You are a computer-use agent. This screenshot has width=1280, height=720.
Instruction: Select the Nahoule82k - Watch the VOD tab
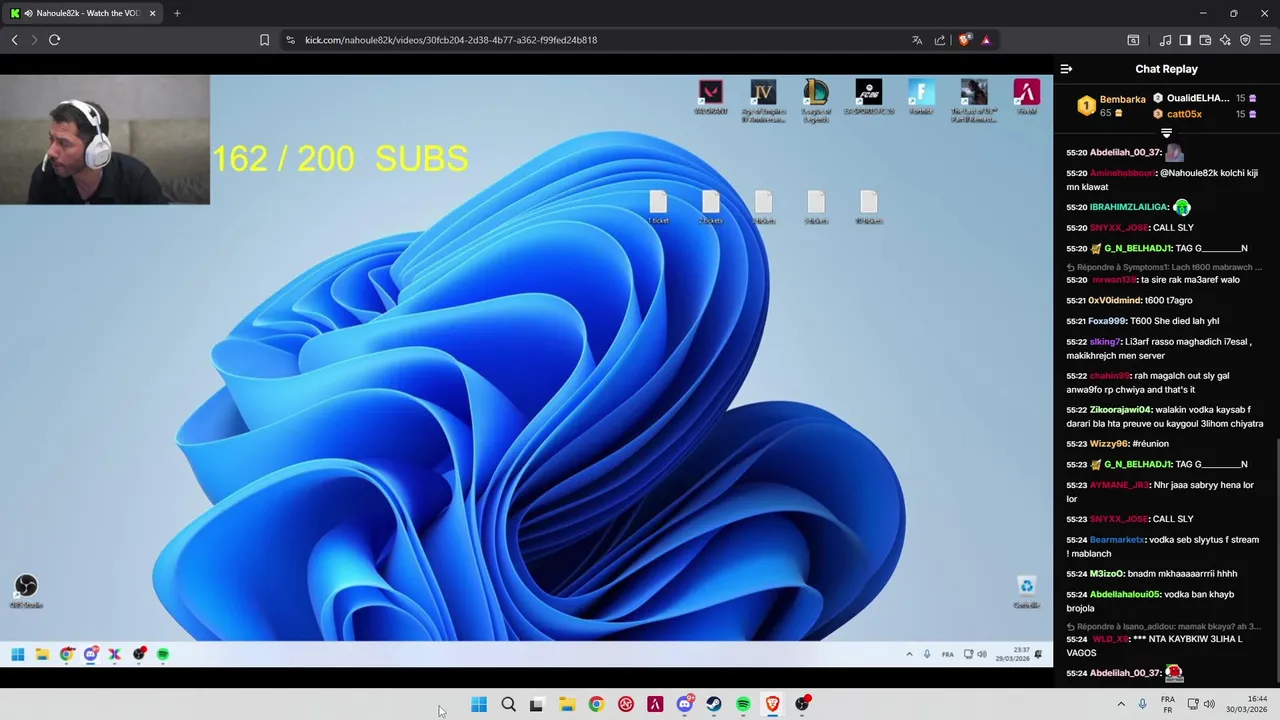pyautogui.click(x=84, y=13)
